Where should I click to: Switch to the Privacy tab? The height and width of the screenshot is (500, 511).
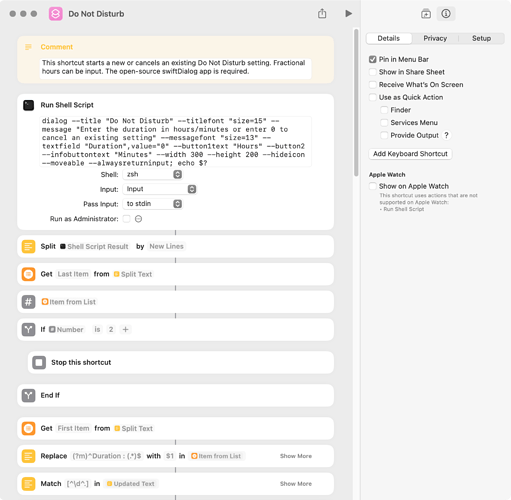pyautogui.click(x=435, y=38)
